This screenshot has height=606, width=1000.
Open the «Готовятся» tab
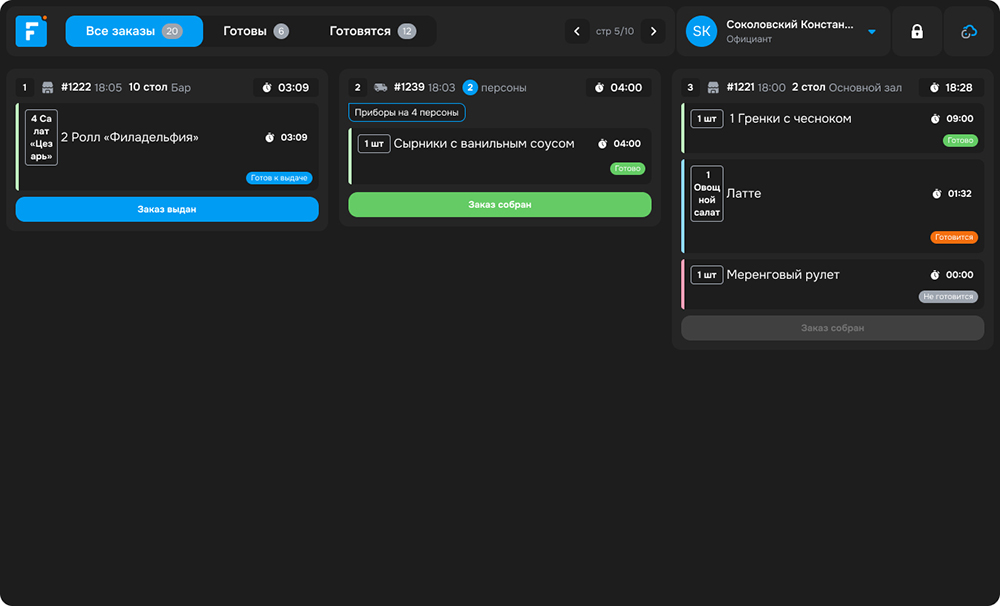(372, 32)
